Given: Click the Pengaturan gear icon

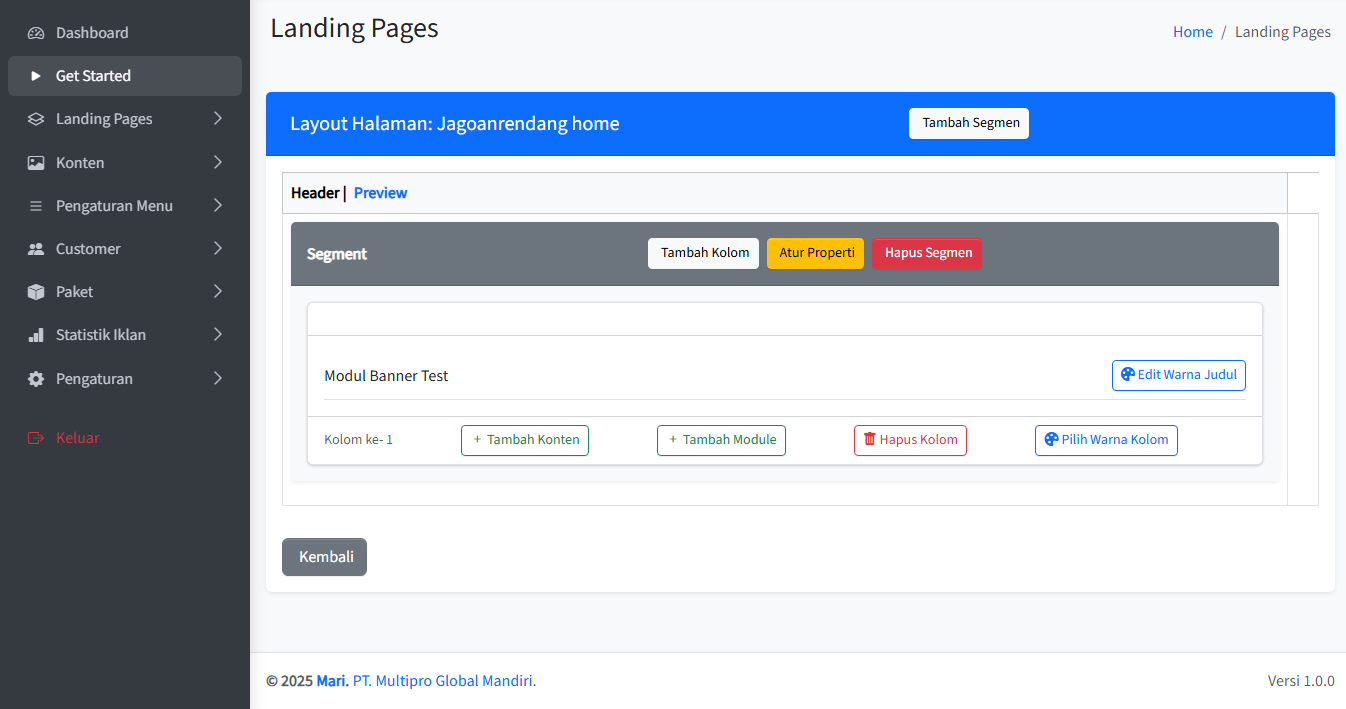Looking at the screenshot, I should tap(36, 379).
